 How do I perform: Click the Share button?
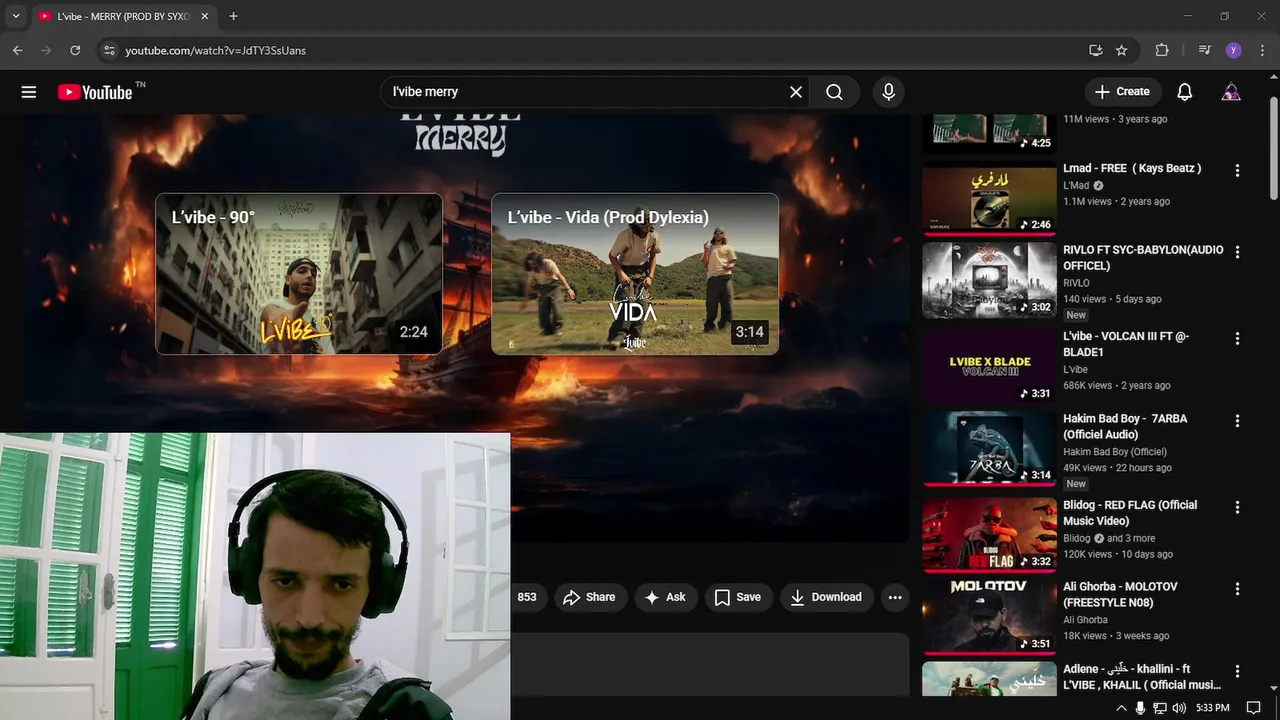pos(590,597)
